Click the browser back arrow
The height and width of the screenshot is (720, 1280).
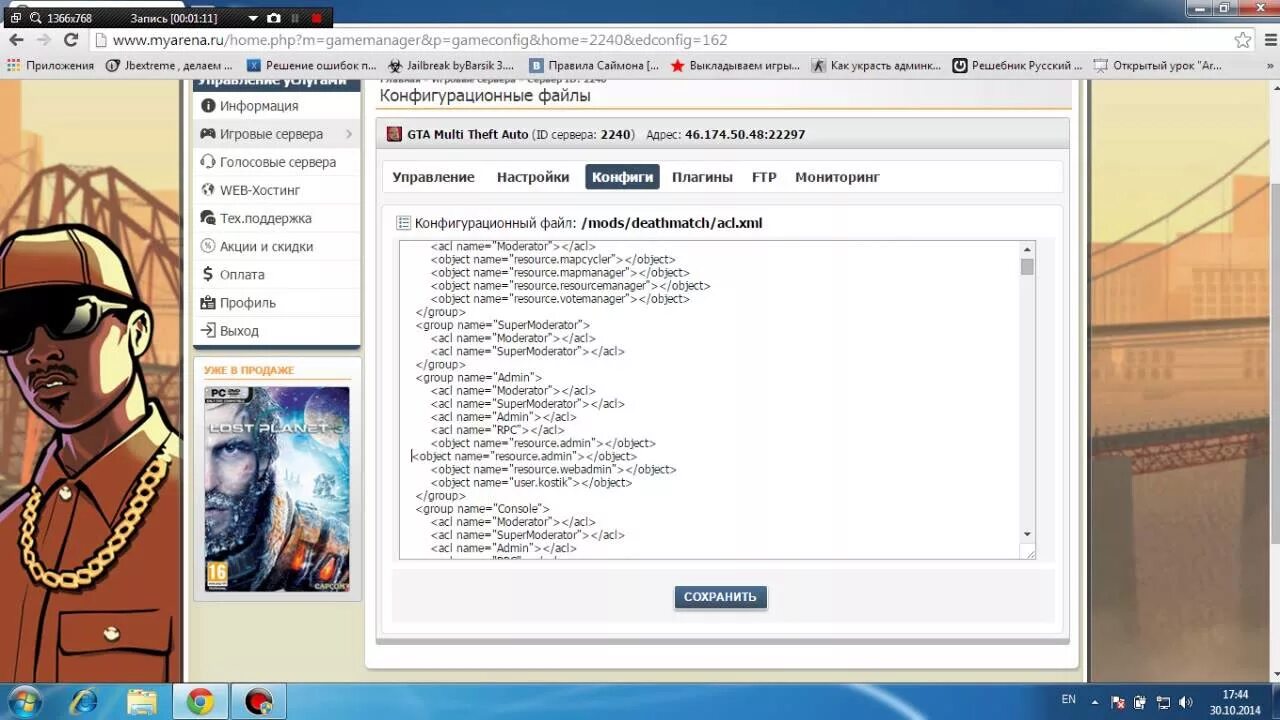[16, 40]
